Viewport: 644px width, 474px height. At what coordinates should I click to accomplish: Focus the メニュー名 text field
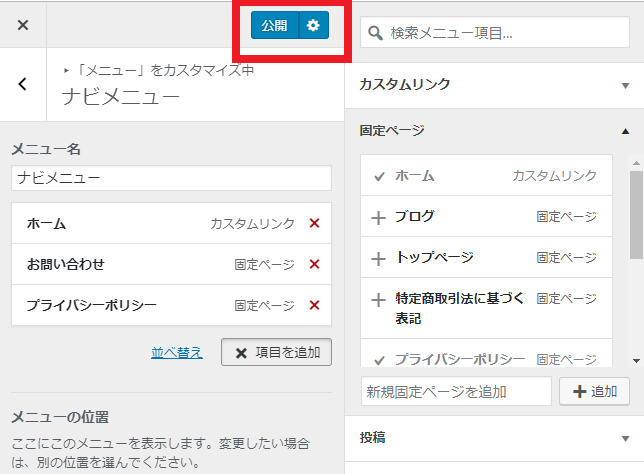[171, 177]
